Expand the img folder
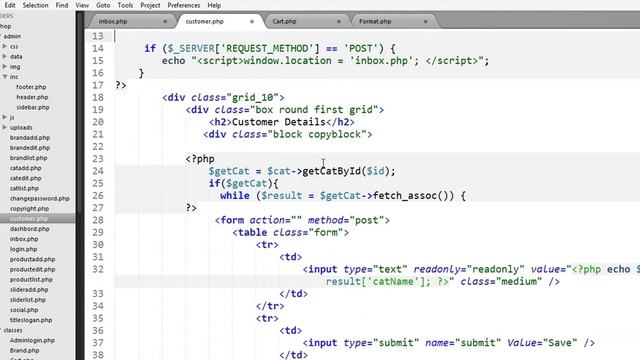 click(x=5, y=67)
